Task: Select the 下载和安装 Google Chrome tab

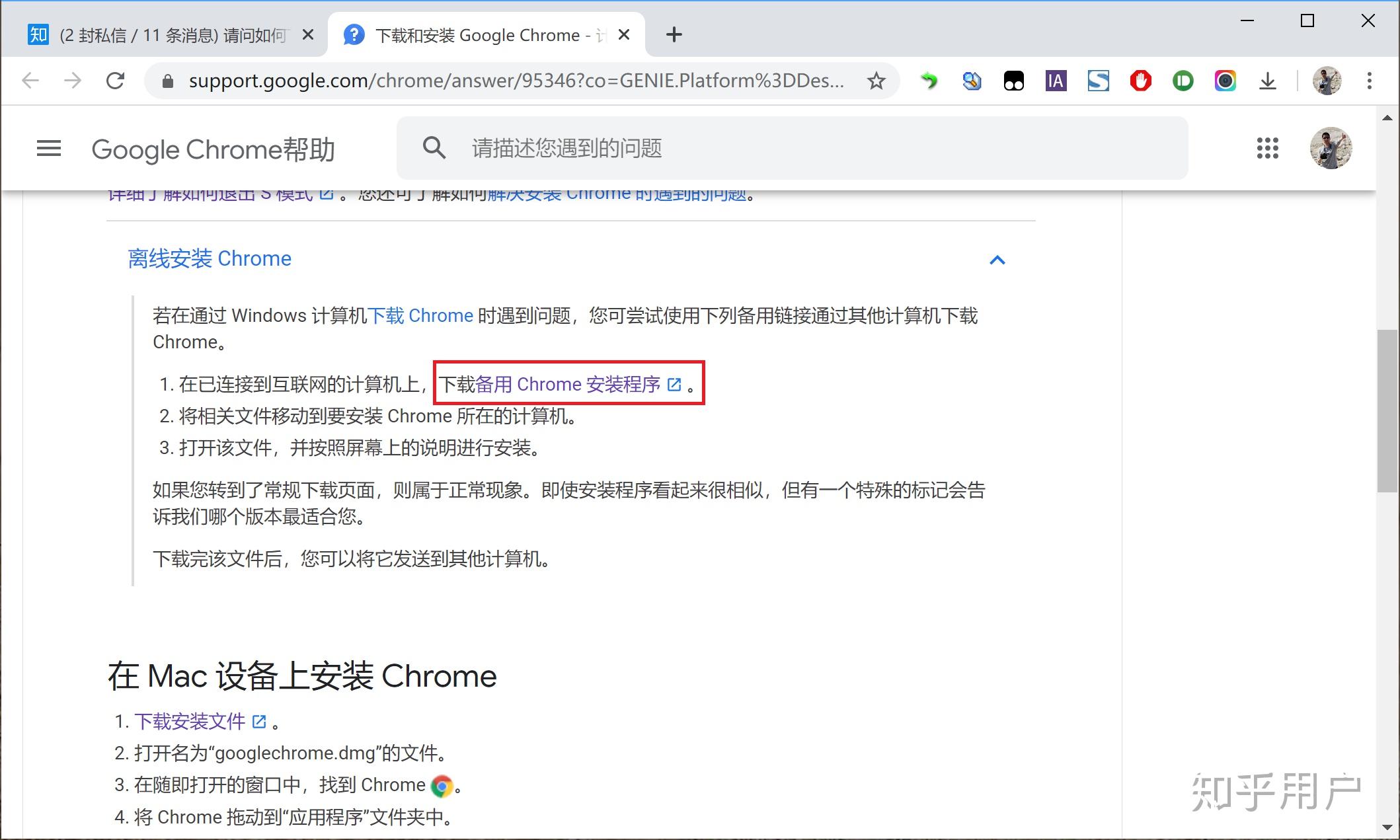Action: pyautogui.click(x=486, y=34)
